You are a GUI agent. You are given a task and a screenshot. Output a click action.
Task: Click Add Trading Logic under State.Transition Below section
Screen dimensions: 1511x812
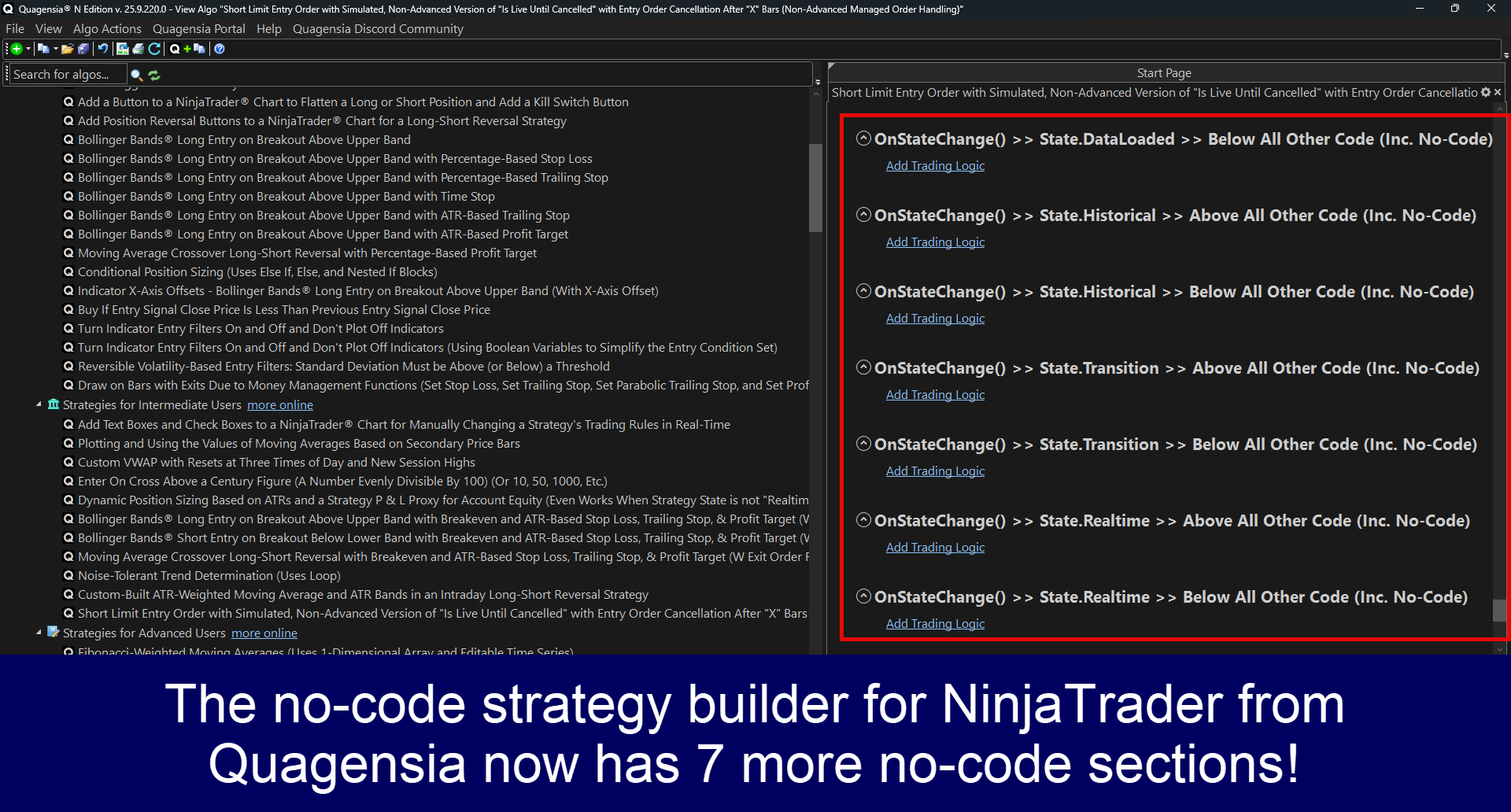point(935,471)
